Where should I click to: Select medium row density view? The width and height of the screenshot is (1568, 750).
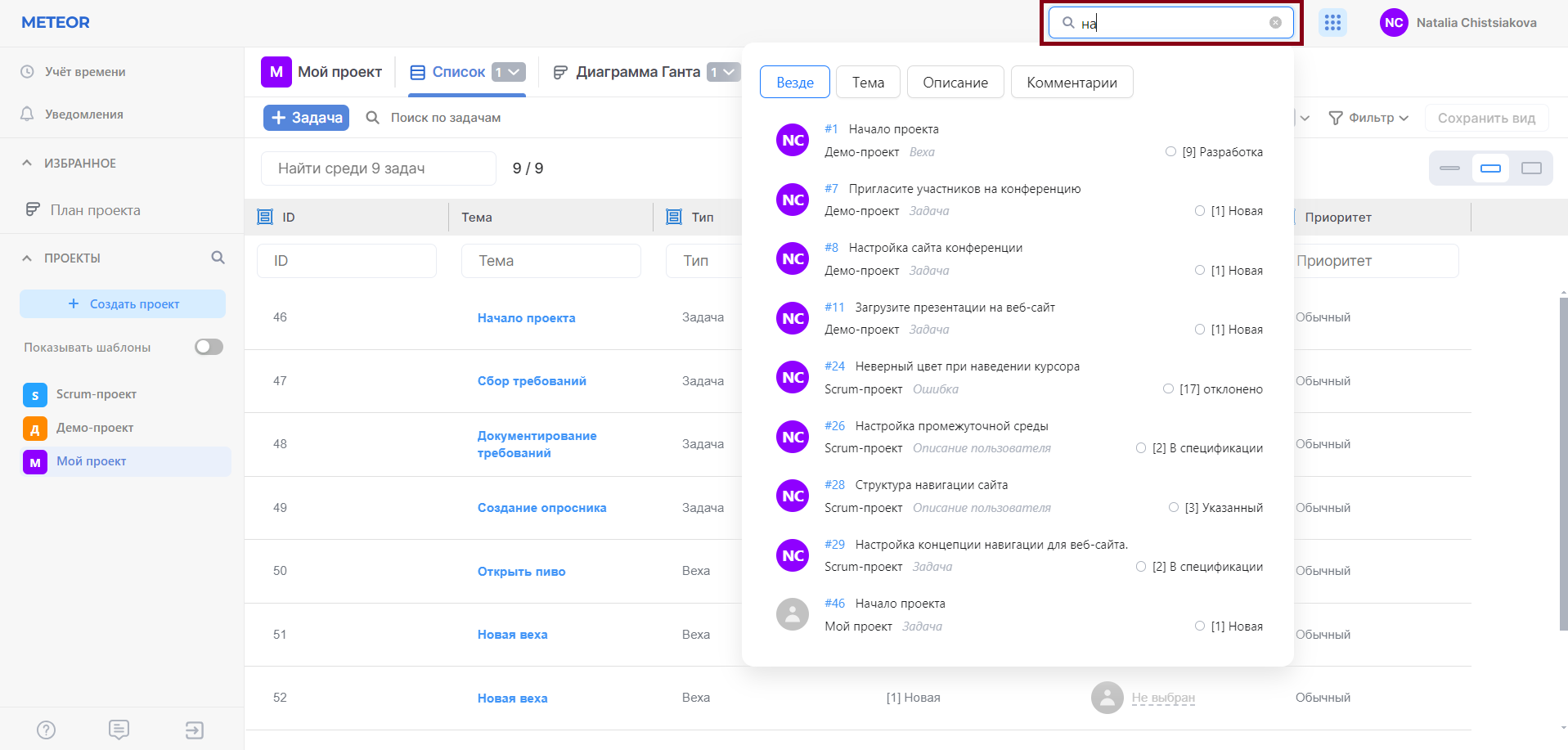[1491, 168]
